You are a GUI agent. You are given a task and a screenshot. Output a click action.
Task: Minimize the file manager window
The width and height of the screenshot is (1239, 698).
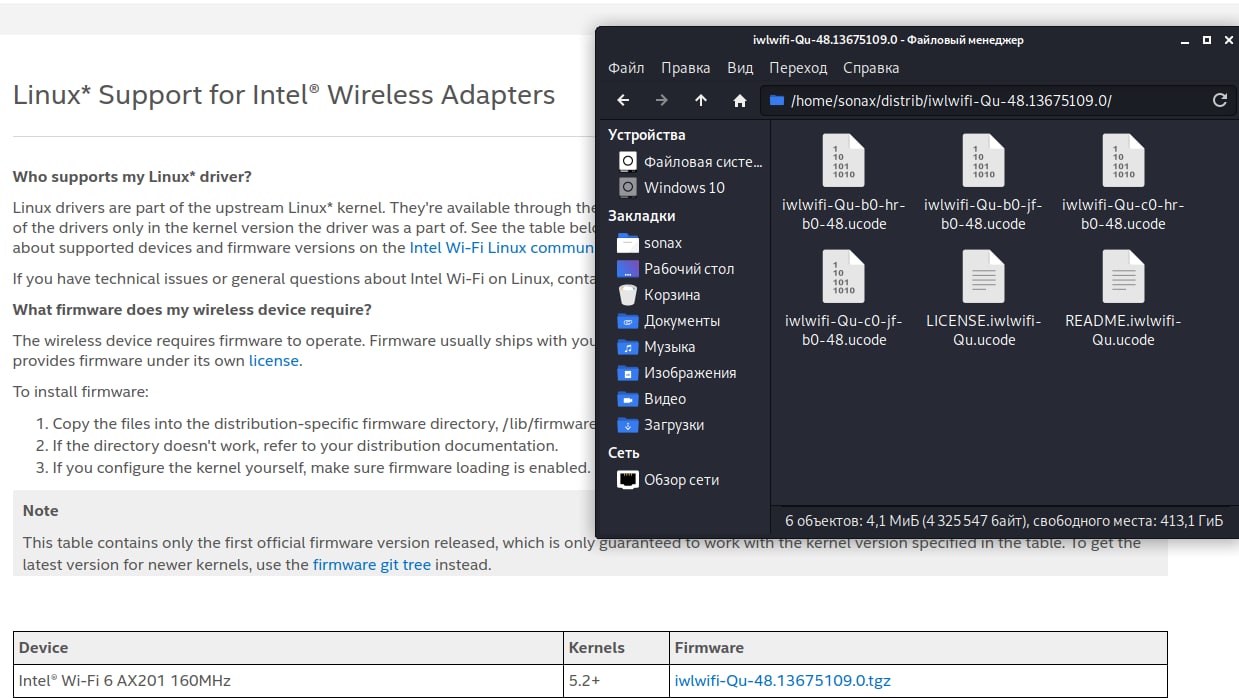pos(1187,40)
